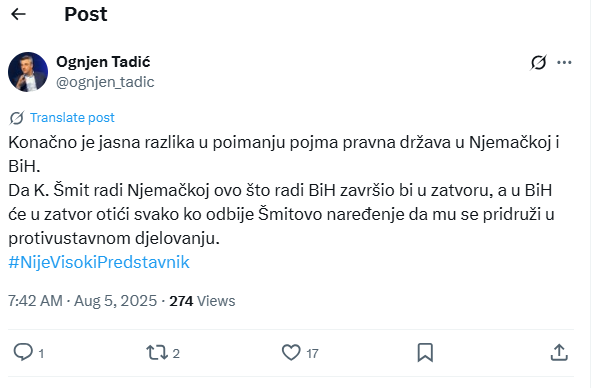
Task: Click the @ognjen_tadic handle
Action: pyautogui.click(x=105, y=82)
